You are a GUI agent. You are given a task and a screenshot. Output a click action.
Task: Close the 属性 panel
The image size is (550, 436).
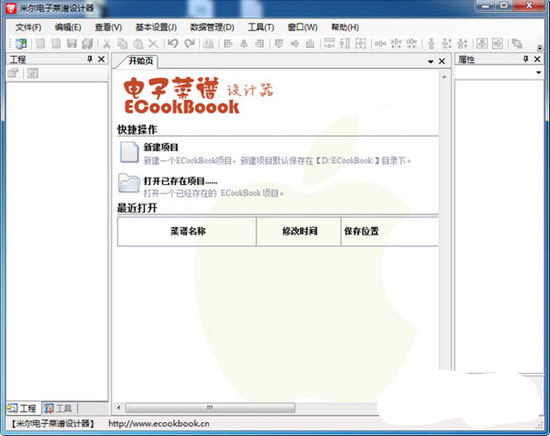tap(537, 59)
